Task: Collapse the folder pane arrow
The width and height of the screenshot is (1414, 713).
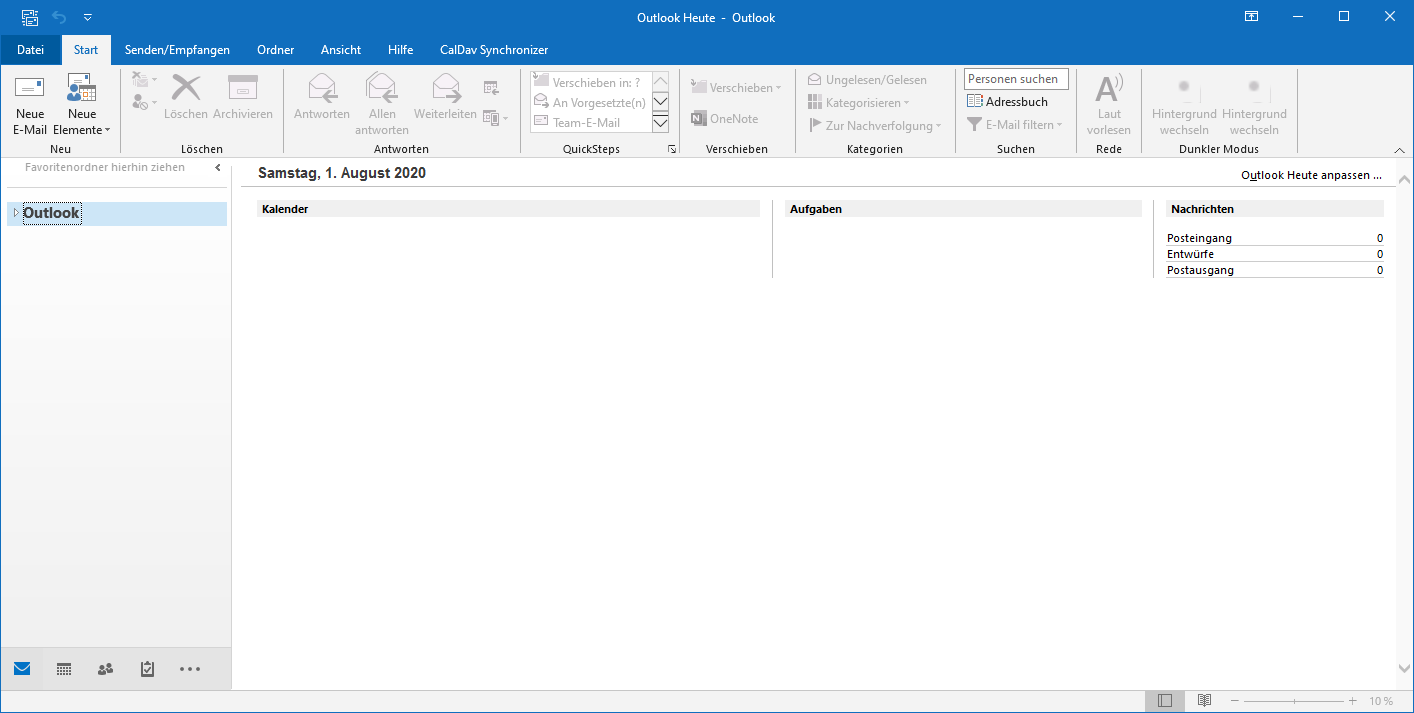Action: tap(218, 168)
